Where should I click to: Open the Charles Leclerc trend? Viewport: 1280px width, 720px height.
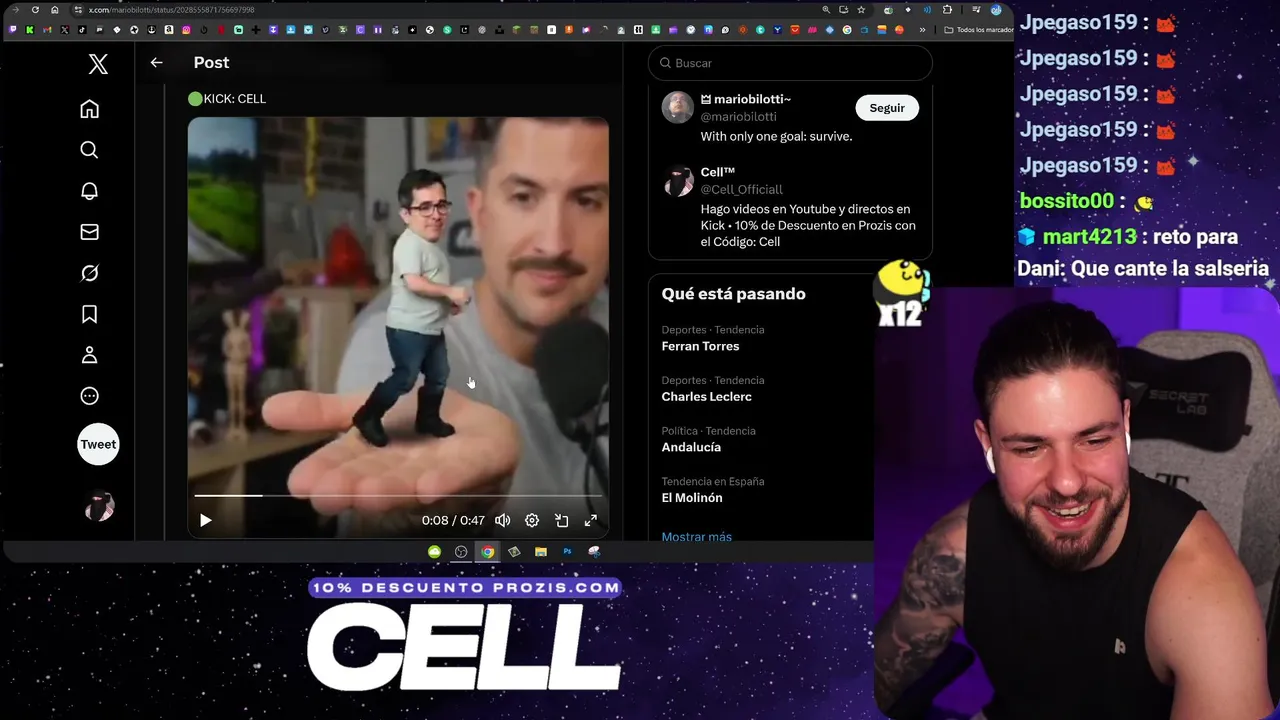point(706,397)
